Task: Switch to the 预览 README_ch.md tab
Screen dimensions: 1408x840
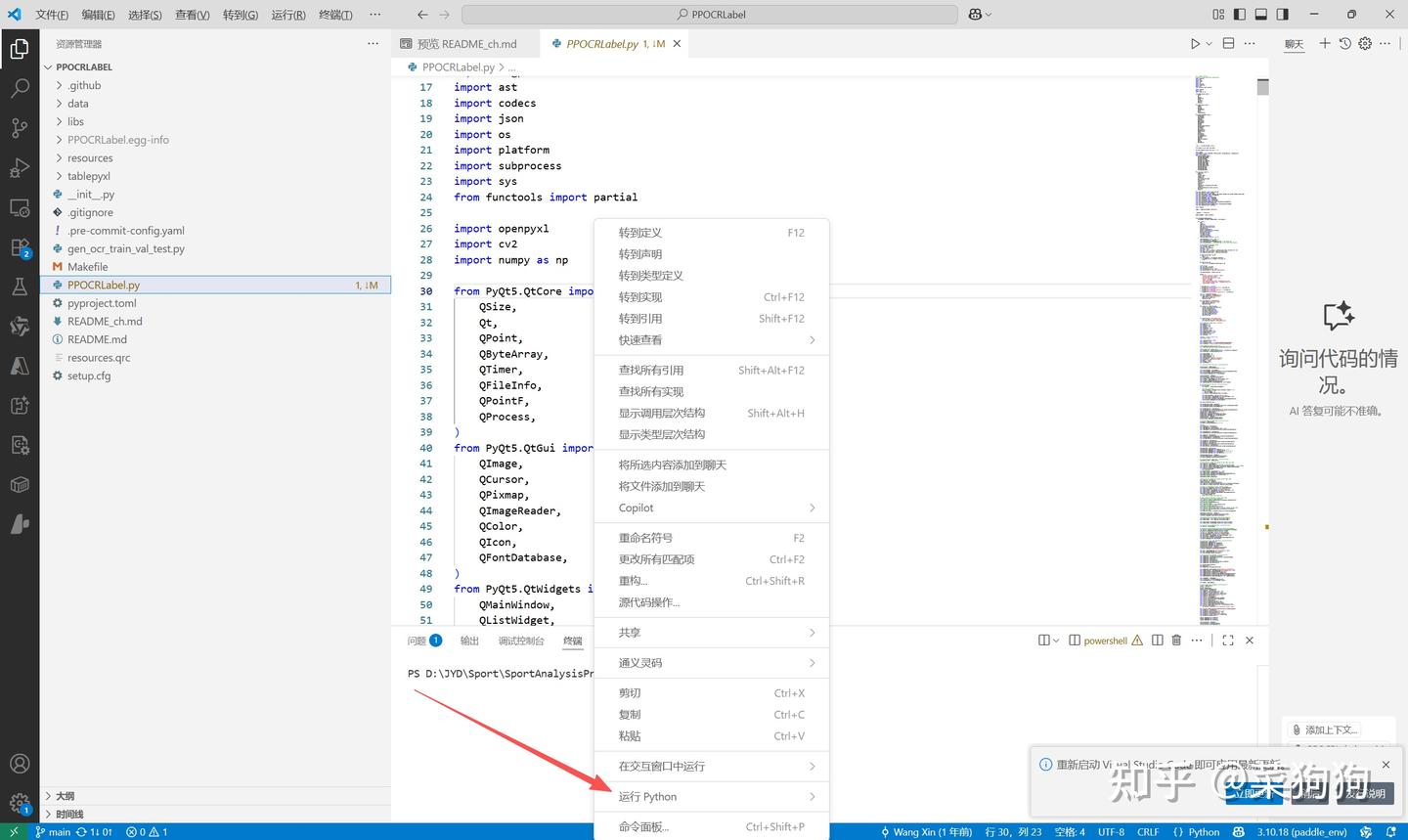Action: [466, 44]
